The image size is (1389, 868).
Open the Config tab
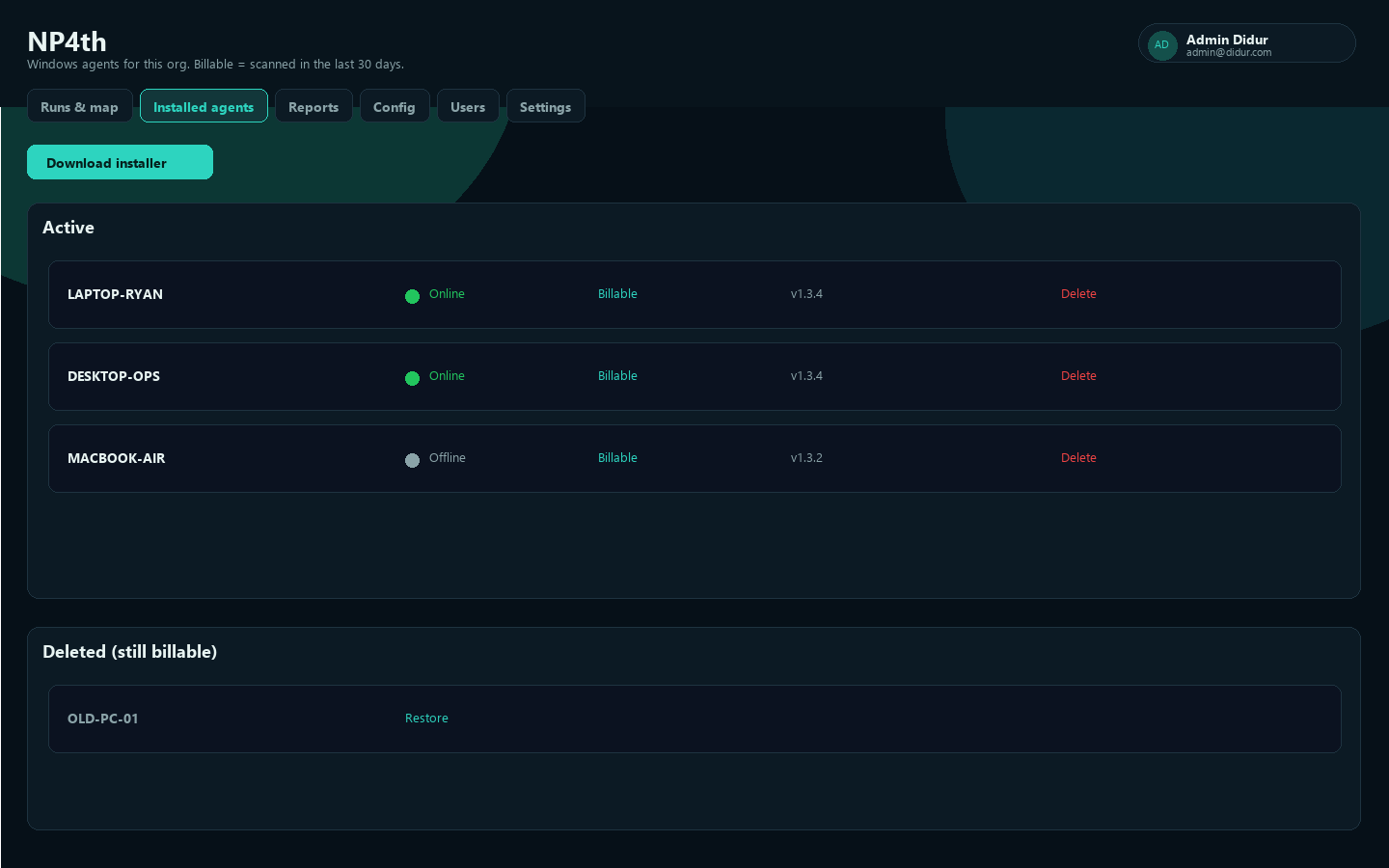coord(395,106)
